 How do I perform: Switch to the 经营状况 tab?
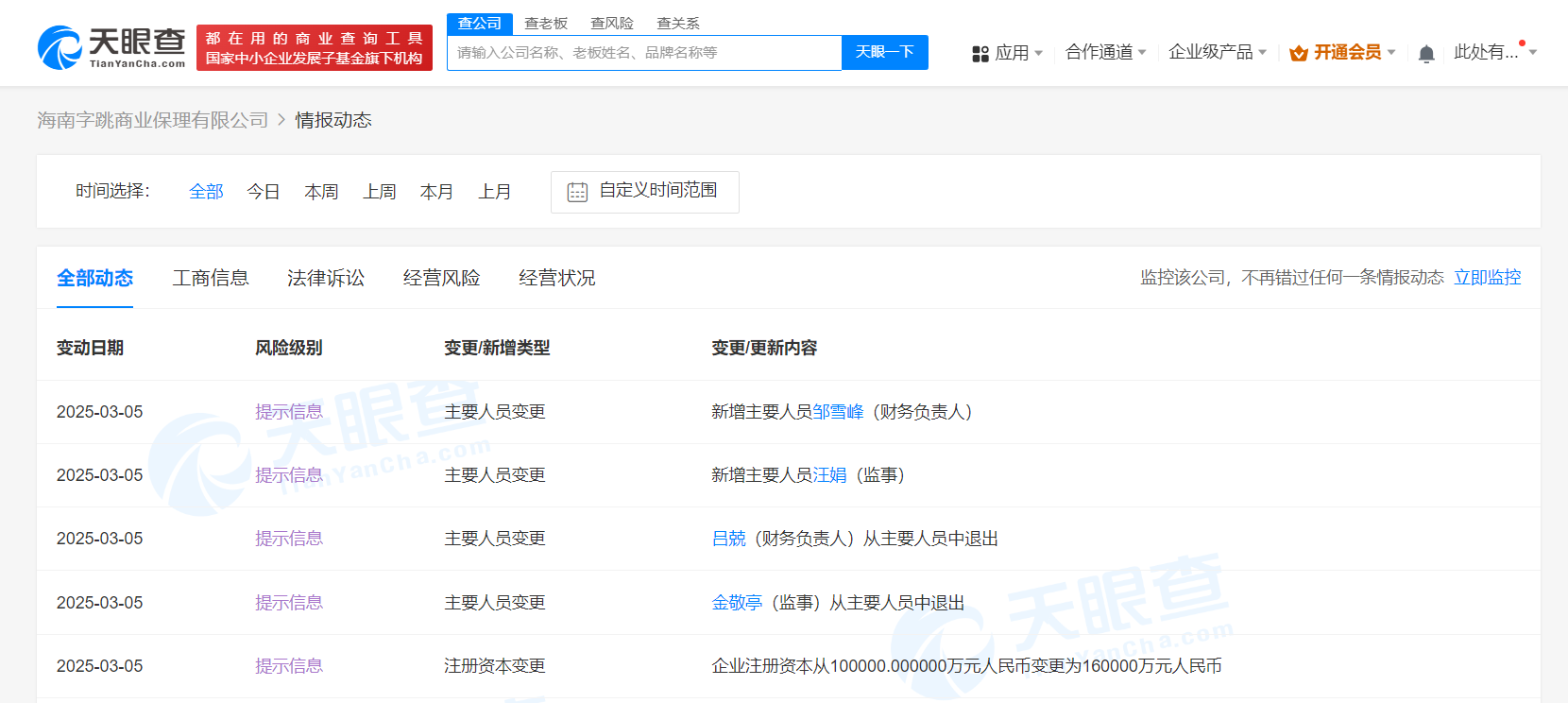point(557,278)
